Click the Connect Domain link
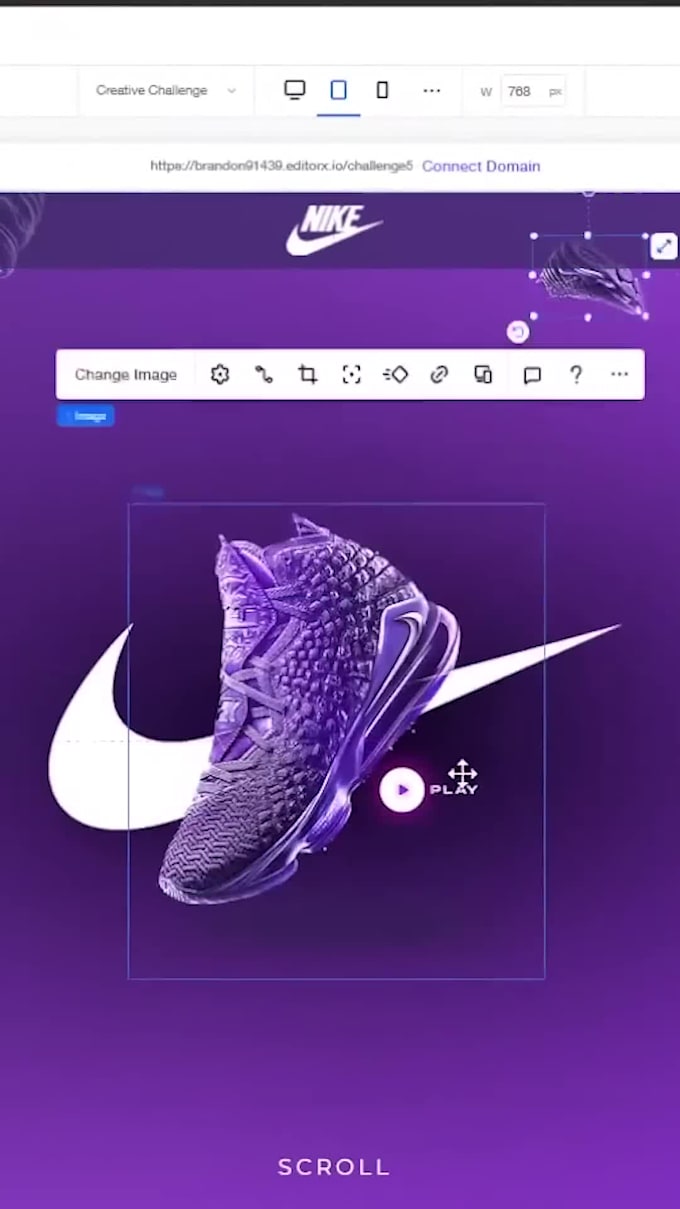The height and width of the screenshot is (1209, 680). coord(481,166)
